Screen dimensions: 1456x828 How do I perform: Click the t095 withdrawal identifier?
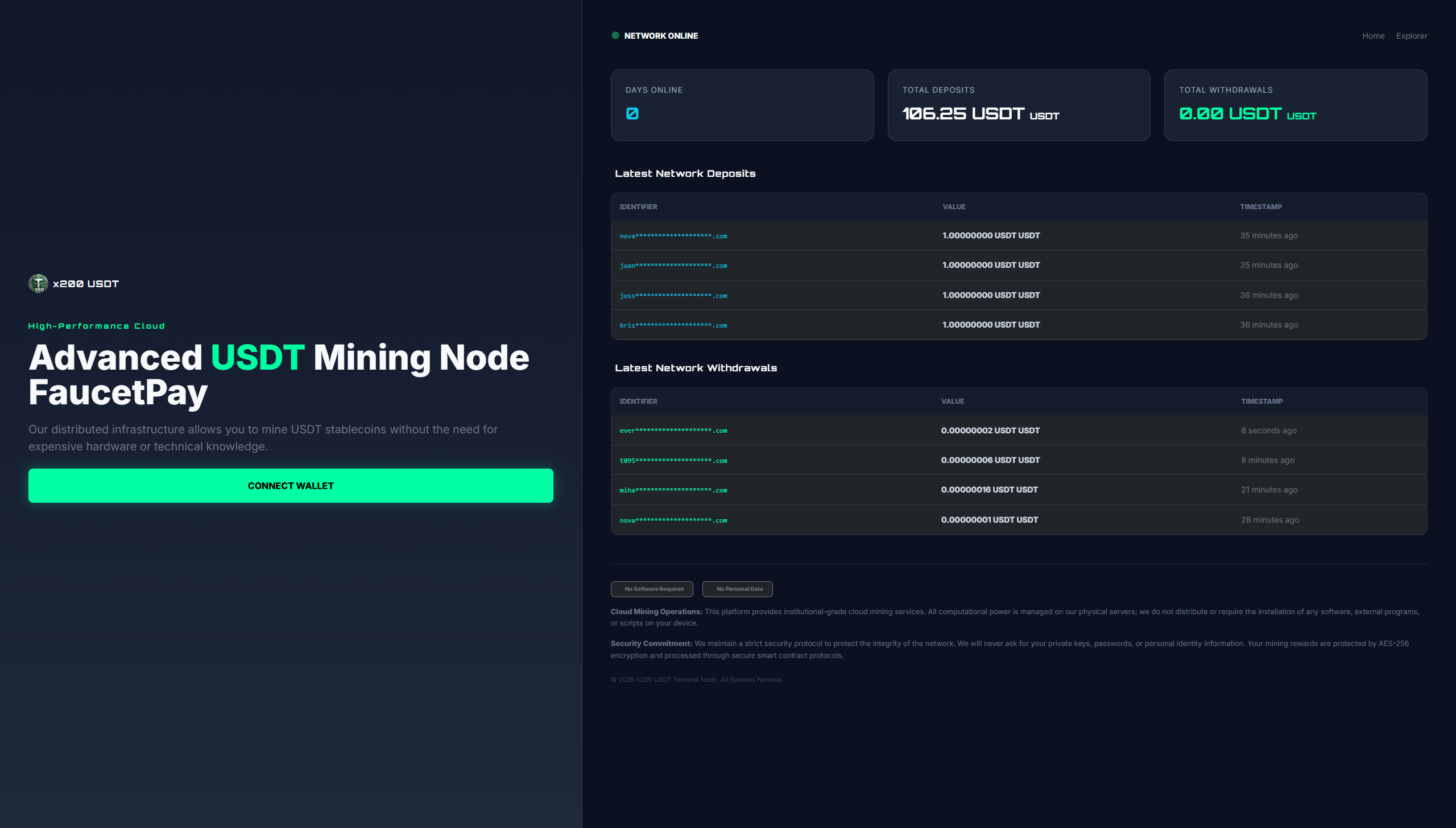(673, 461)
